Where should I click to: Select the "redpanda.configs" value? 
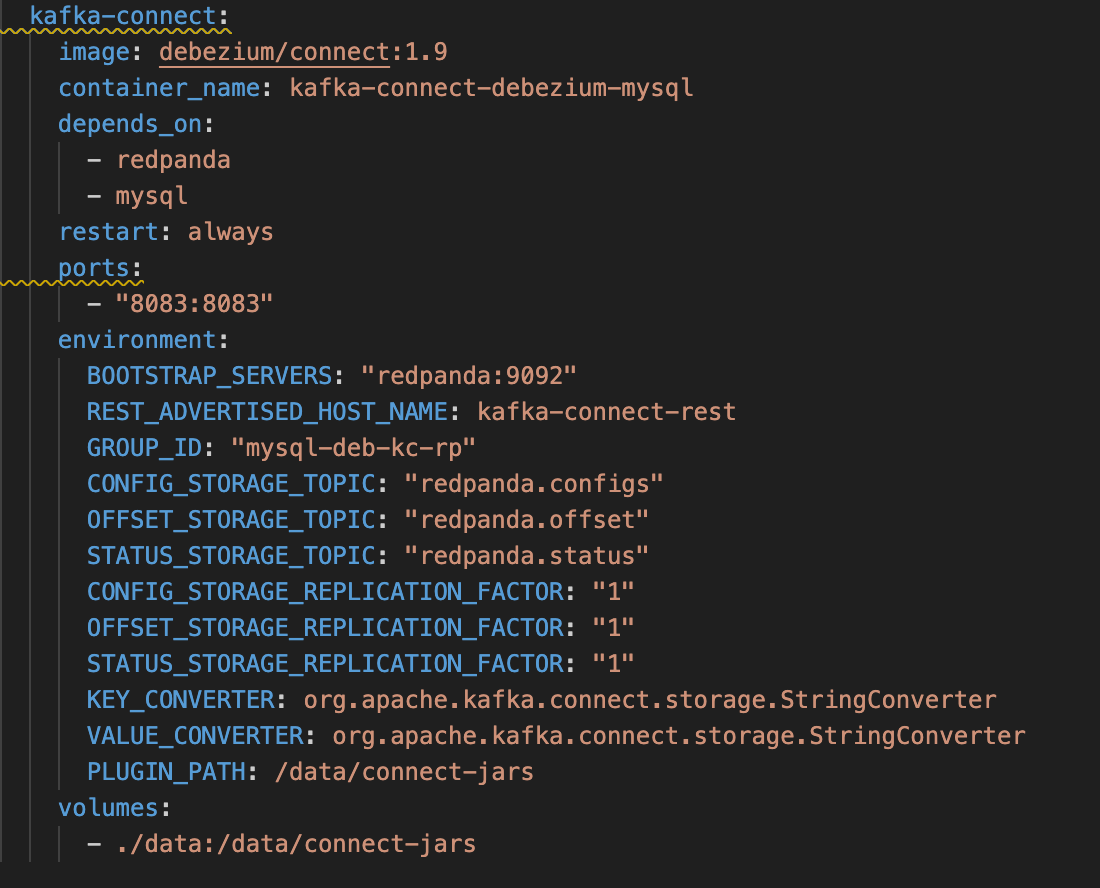tap(534, 483)
